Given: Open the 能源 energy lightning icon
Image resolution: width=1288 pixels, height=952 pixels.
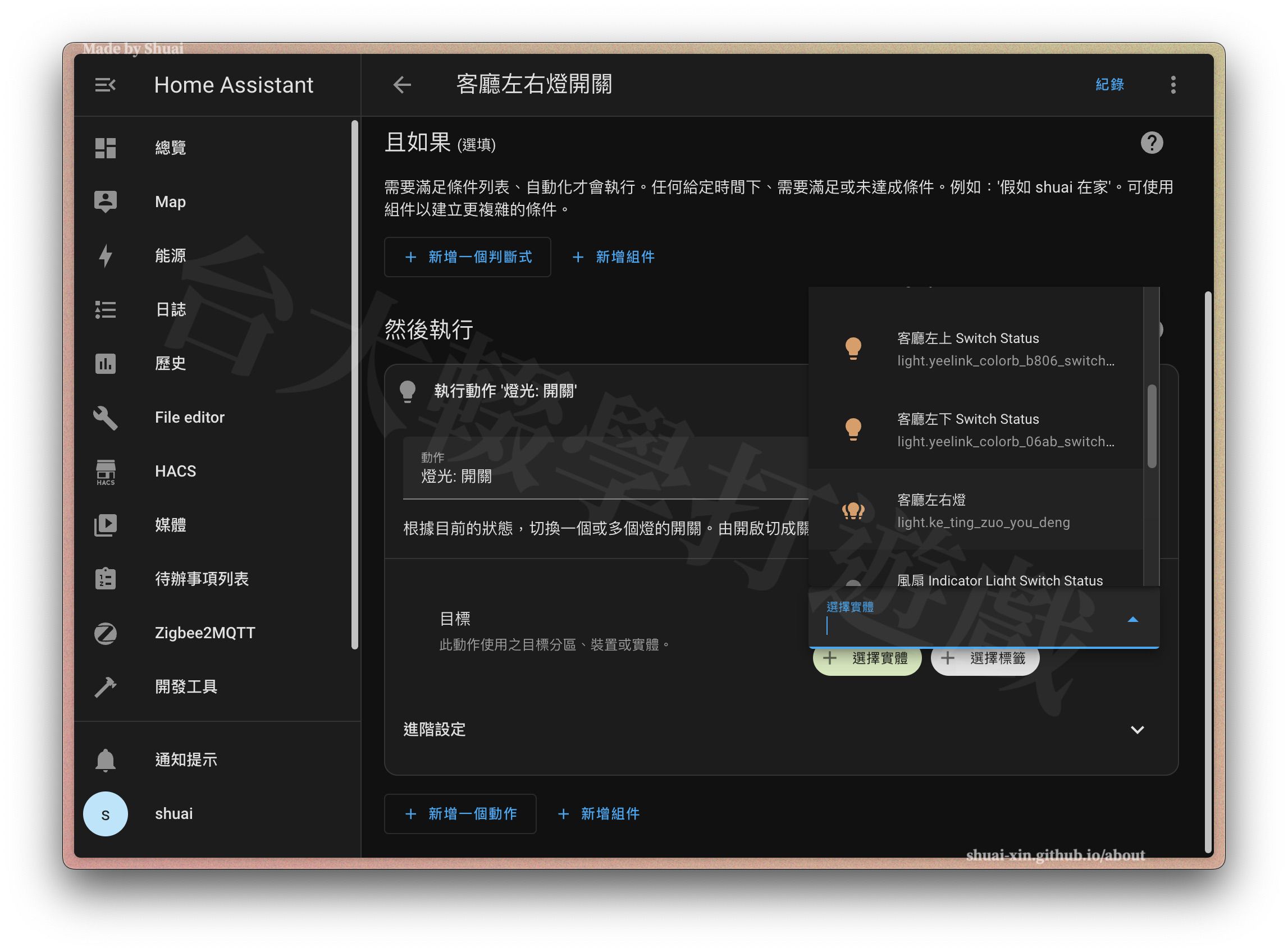Looking at the screenshot, I should coord(106,255).
